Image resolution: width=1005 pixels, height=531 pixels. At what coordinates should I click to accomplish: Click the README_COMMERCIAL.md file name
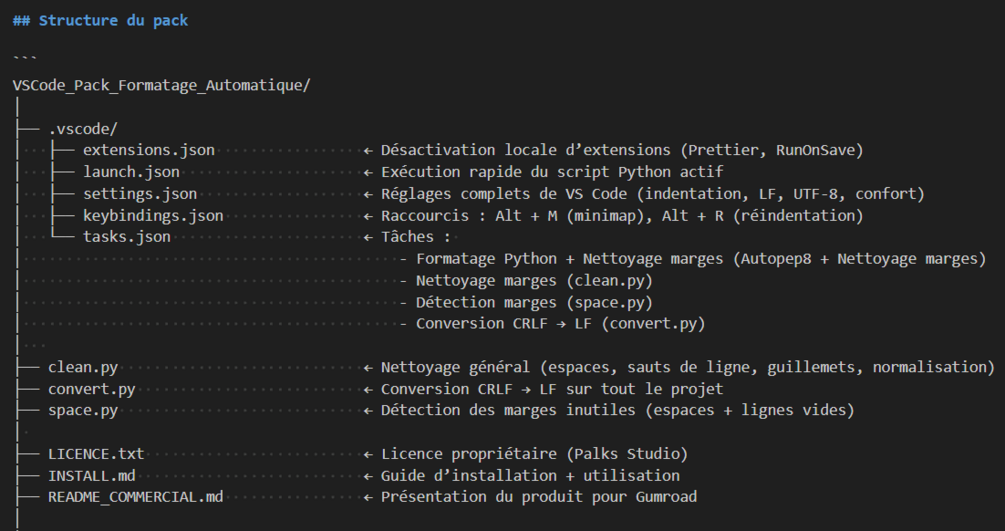click(x=135, y=497)
